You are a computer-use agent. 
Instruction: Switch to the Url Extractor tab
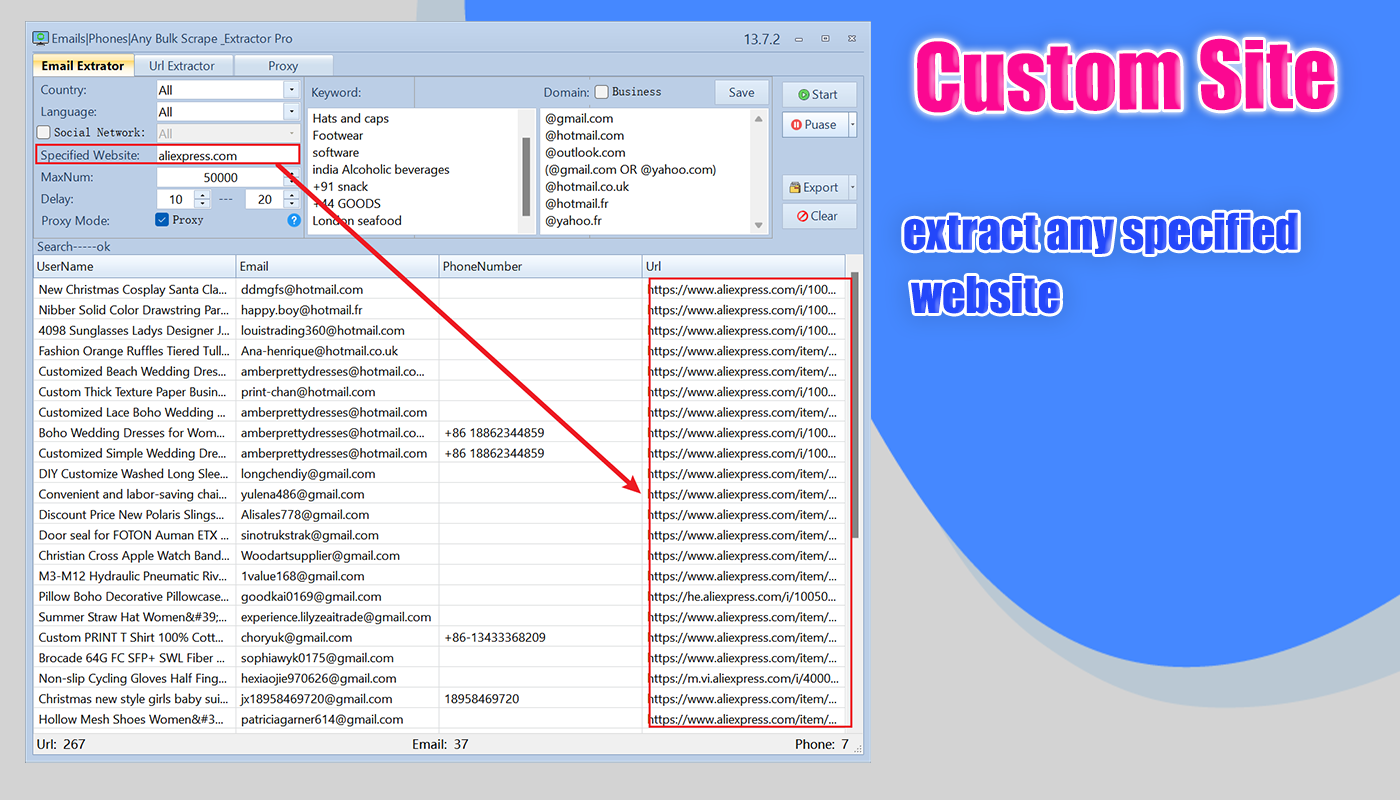[x=182, y=66]
